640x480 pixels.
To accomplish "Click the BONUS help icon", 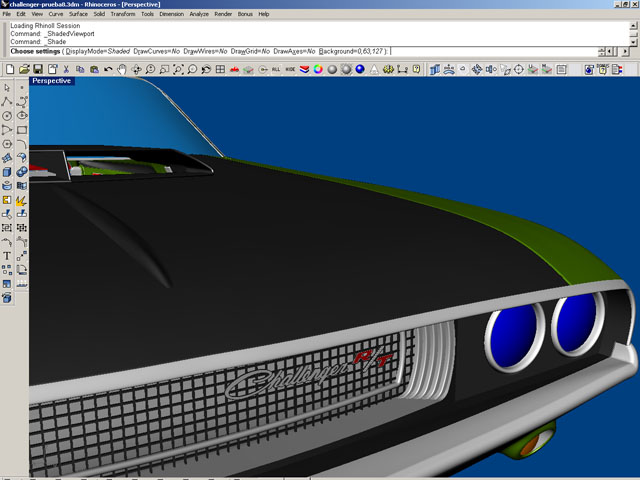I will pos(602,69).
